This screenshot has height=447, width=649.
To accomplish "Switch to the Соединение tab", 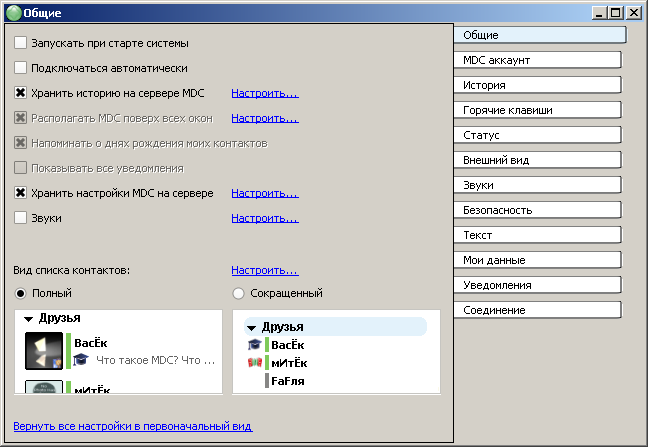I will pos(537,310).
